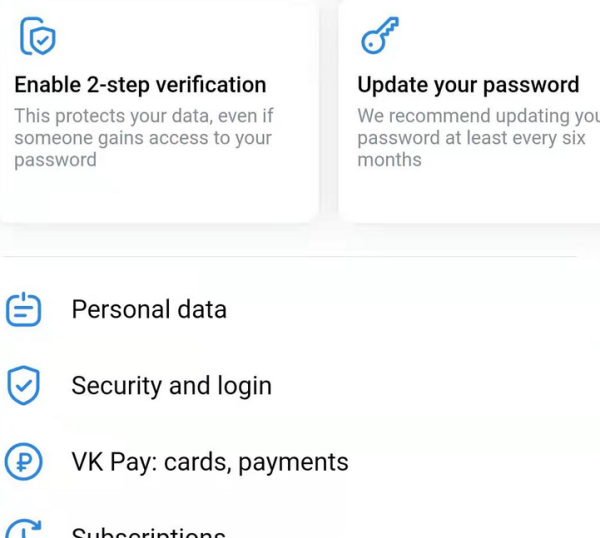Click the VK Pay ruble coin icon
This screenshot has width=600, height=538.
click(24, 462)
